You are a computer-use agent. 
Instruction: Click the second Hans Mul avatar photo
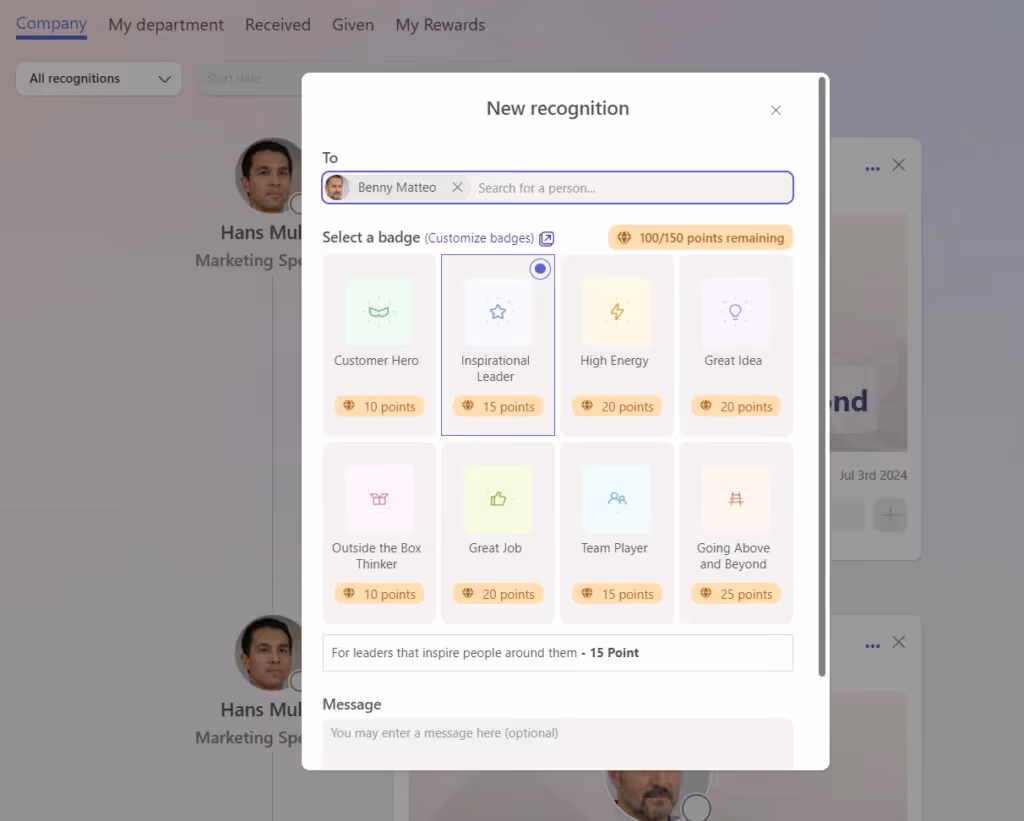pos(269,652)
